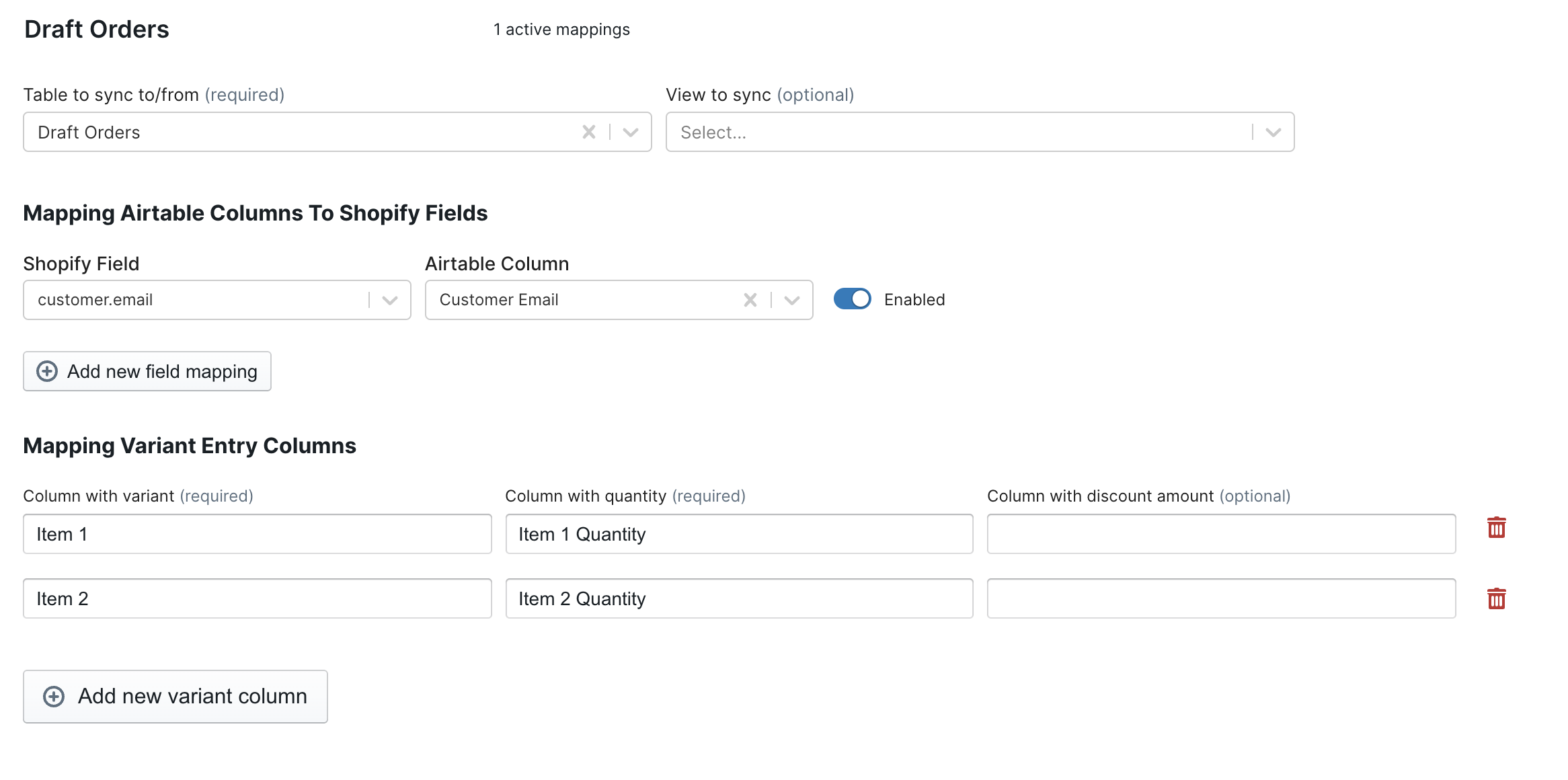Delete the Item 1 variant row
Image resolution: width=1568 pixels, height=780 pixels.
point(1496,528)
